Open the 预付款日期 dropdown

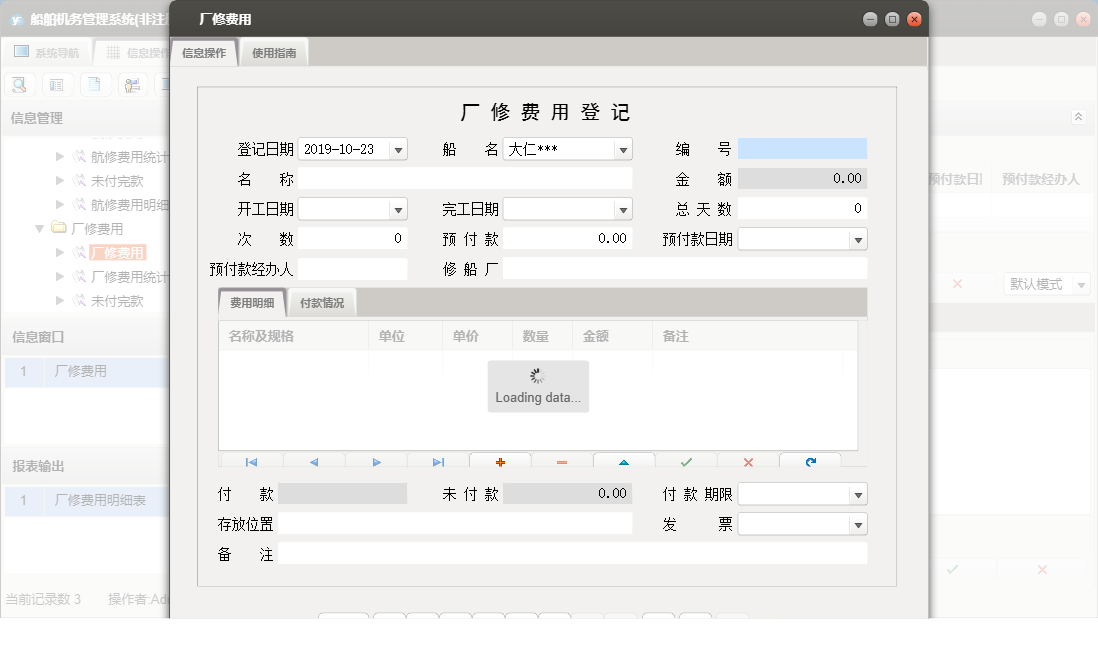[x=857, y=240]
